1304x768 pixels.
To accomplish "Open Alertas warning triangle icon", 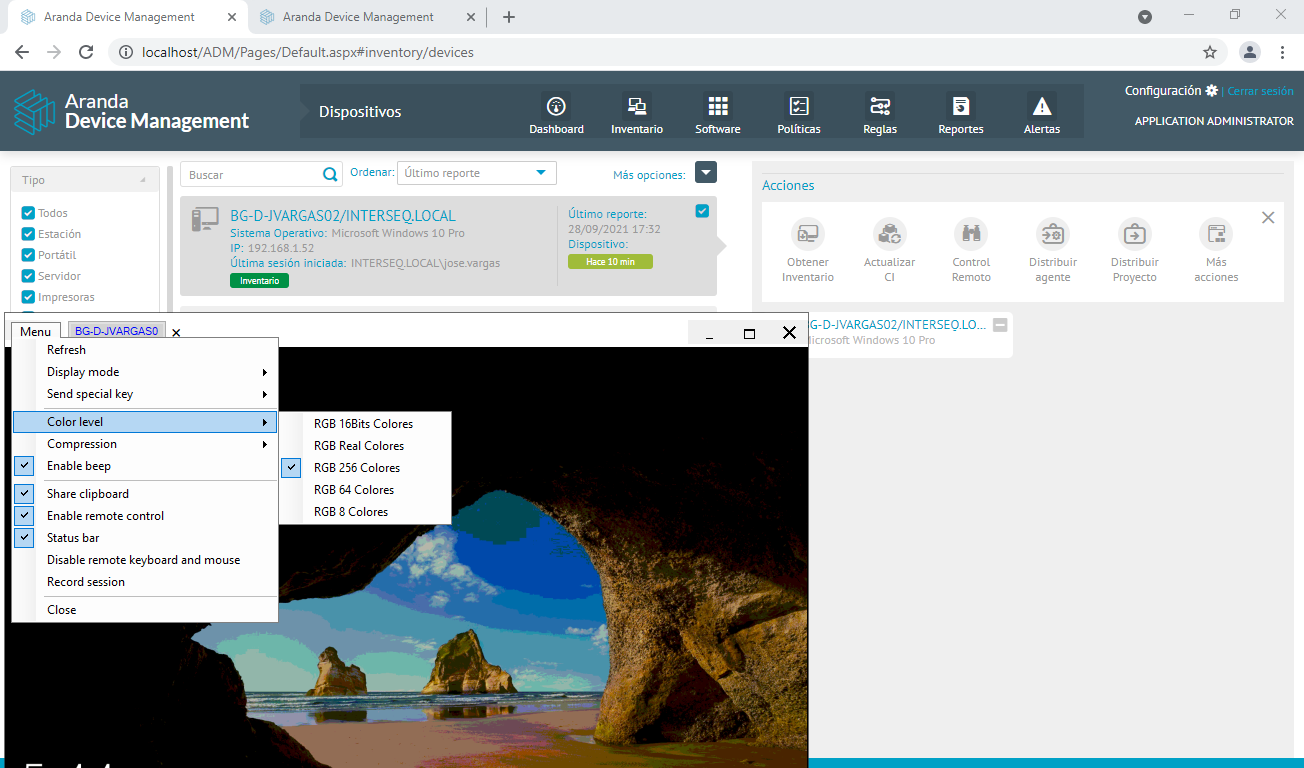I will click(x=1041, y=107).
